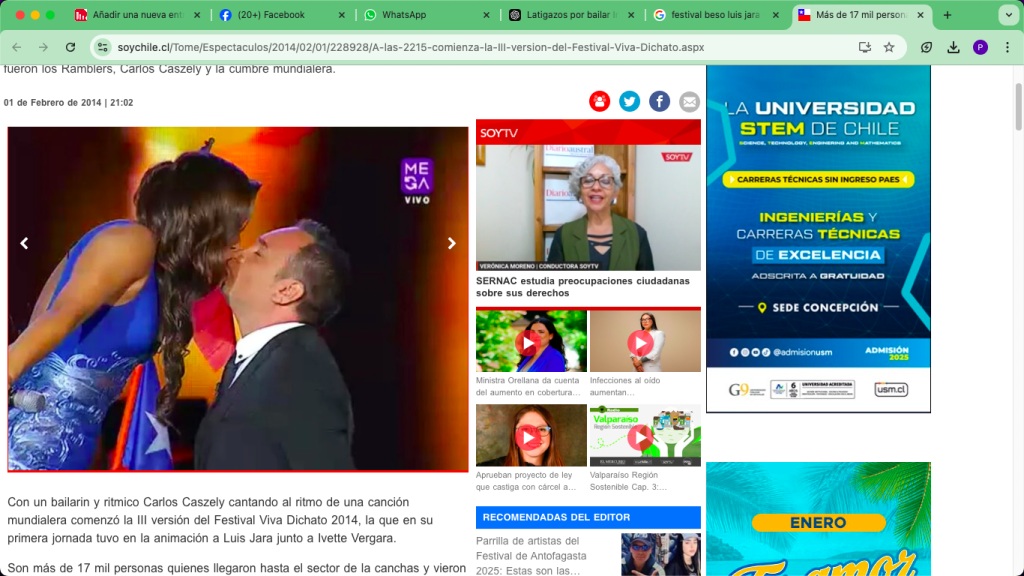Click the page vertical scrollbar thumb
This screenshot has width=1024, height=576.
pos(1018,106)
